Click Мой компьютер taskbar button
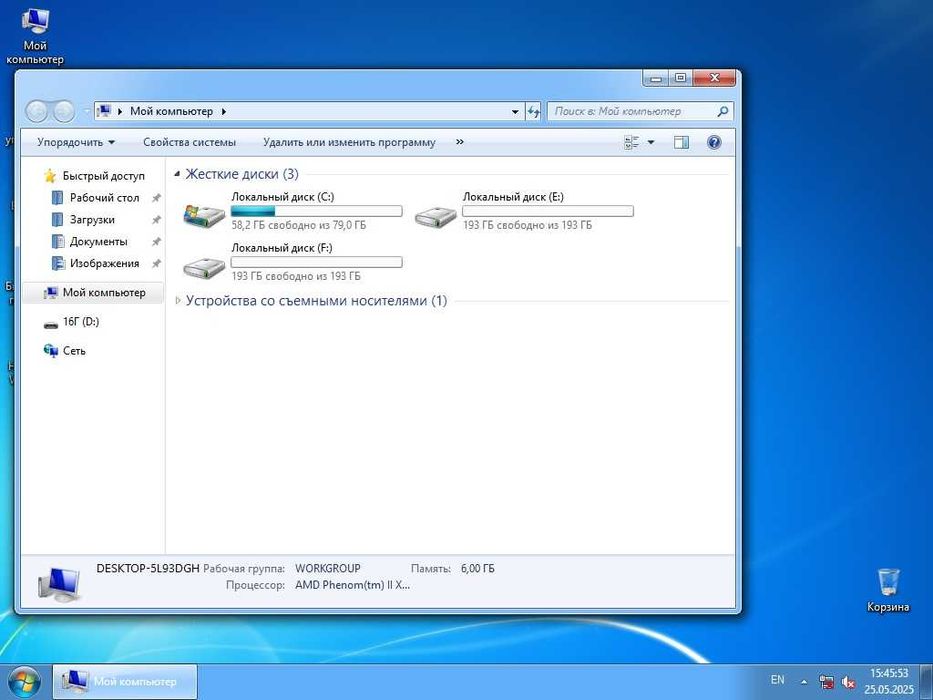 pos(125,682)
